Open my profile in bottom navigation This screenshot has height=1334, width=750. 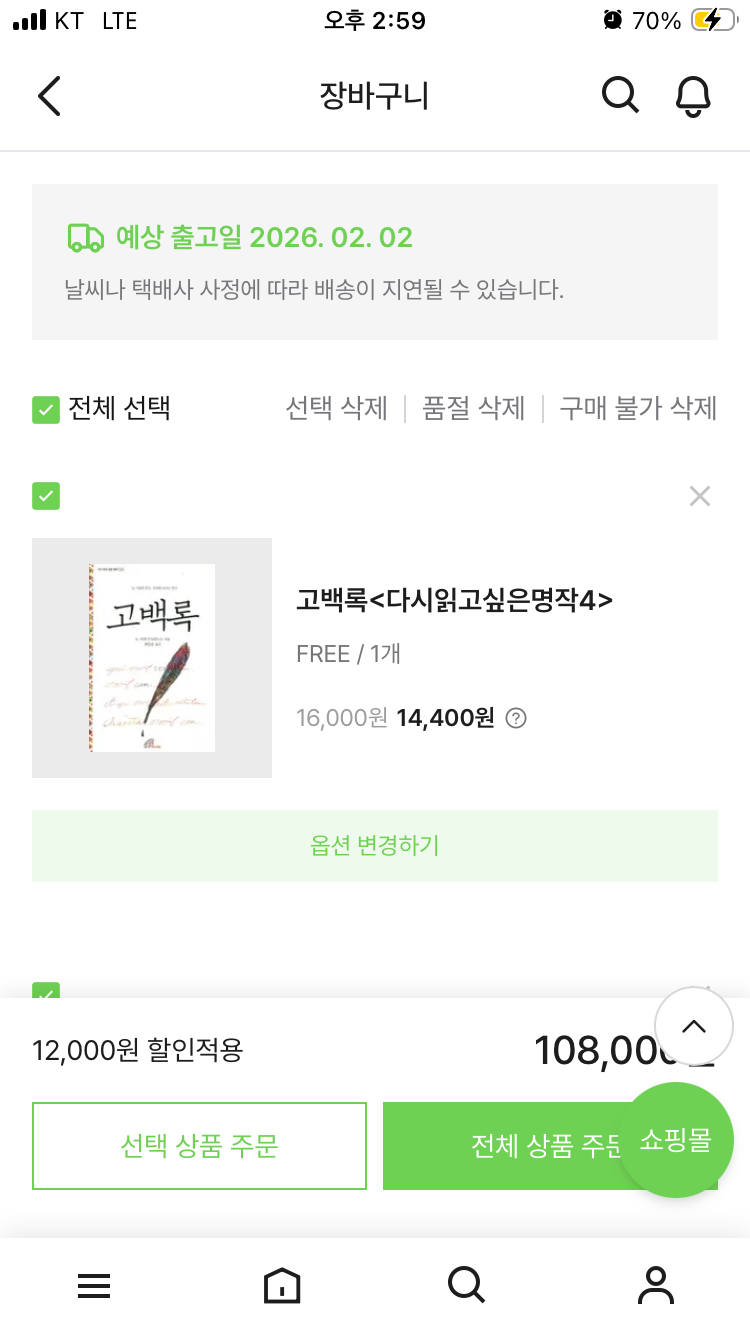pos(656,1285)
